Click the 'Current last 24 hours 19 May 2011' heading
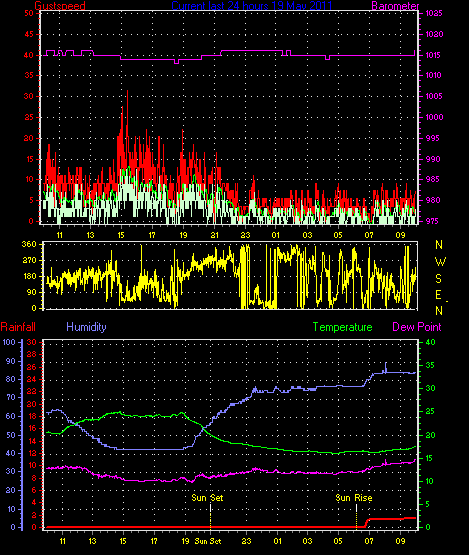The height and width of the screenshot is (555, 469). click(x=252, y=6)
